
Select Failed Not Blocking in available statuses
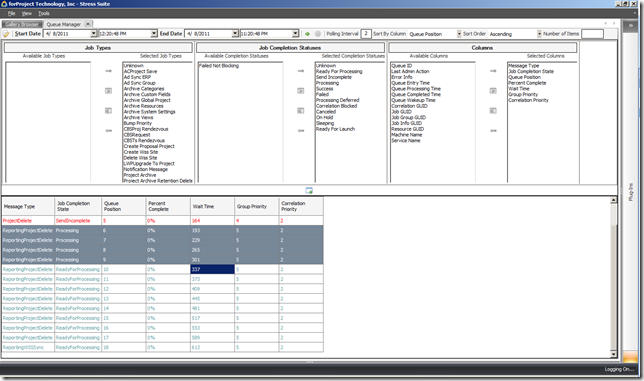tap(219, 66)
